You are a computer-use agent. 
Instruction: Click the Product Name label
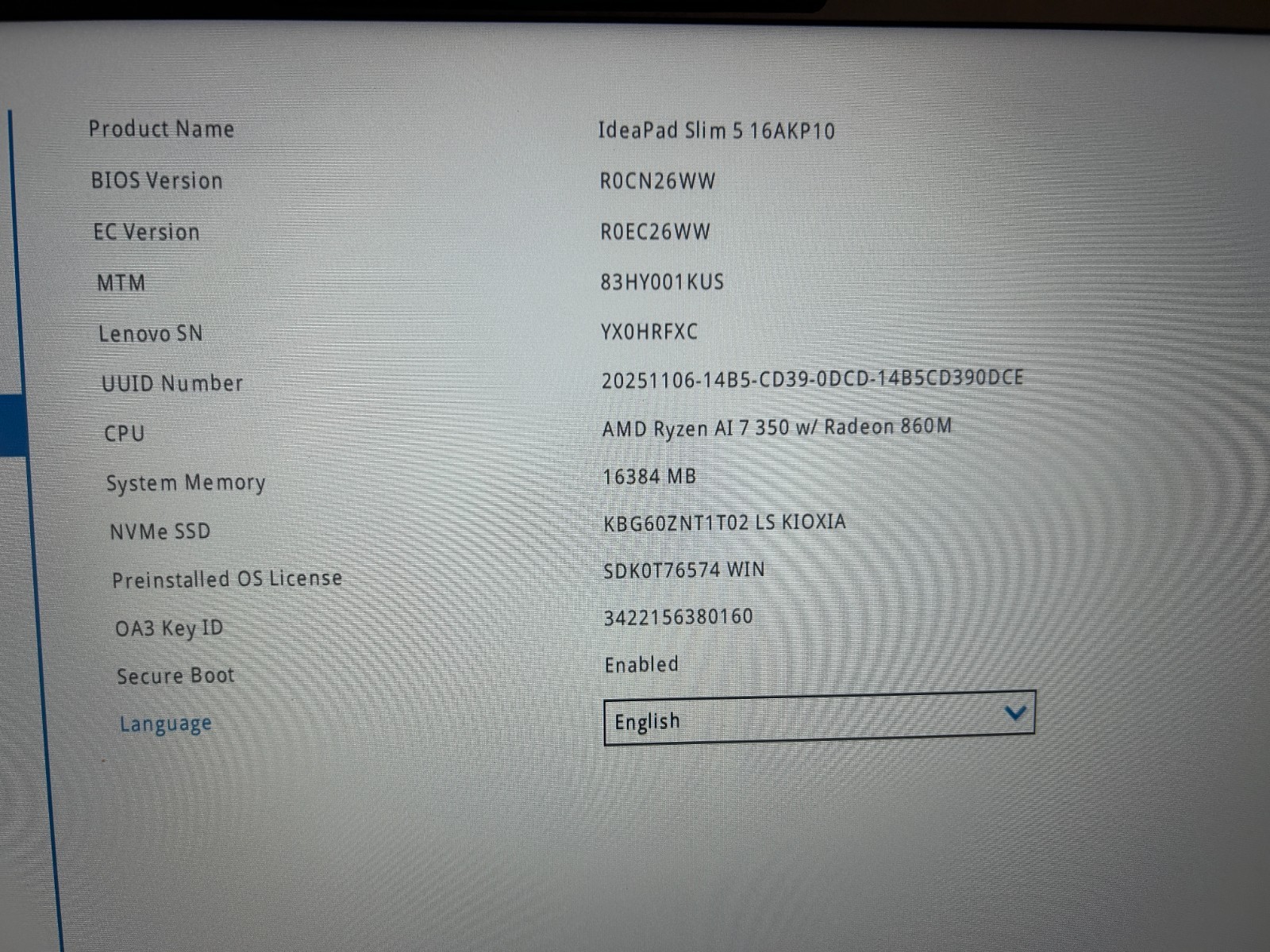pos(161,129)
